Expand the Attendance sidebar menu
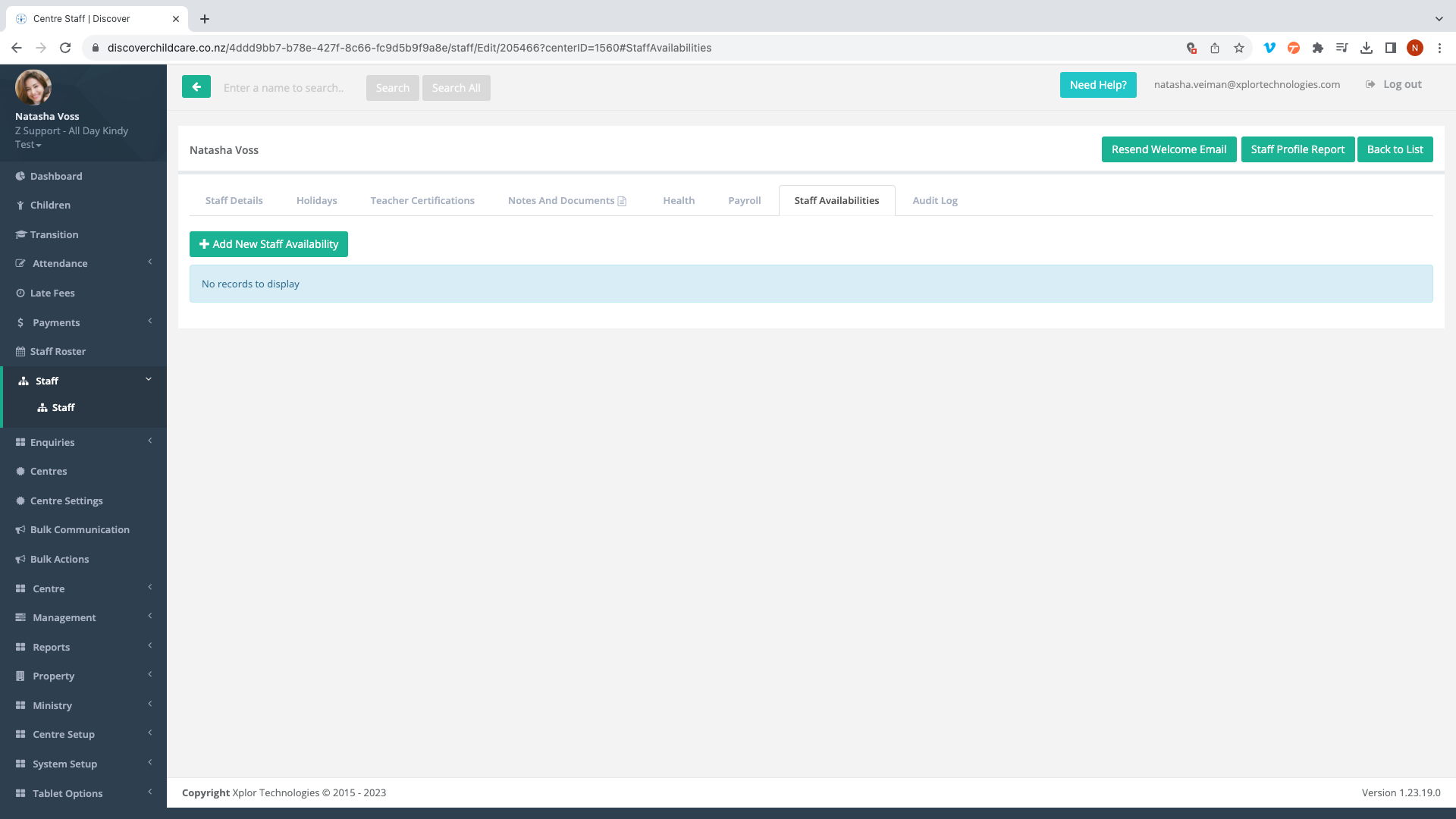The width and height of the screenshot is (1456, 819). click(x=60, y=264)
